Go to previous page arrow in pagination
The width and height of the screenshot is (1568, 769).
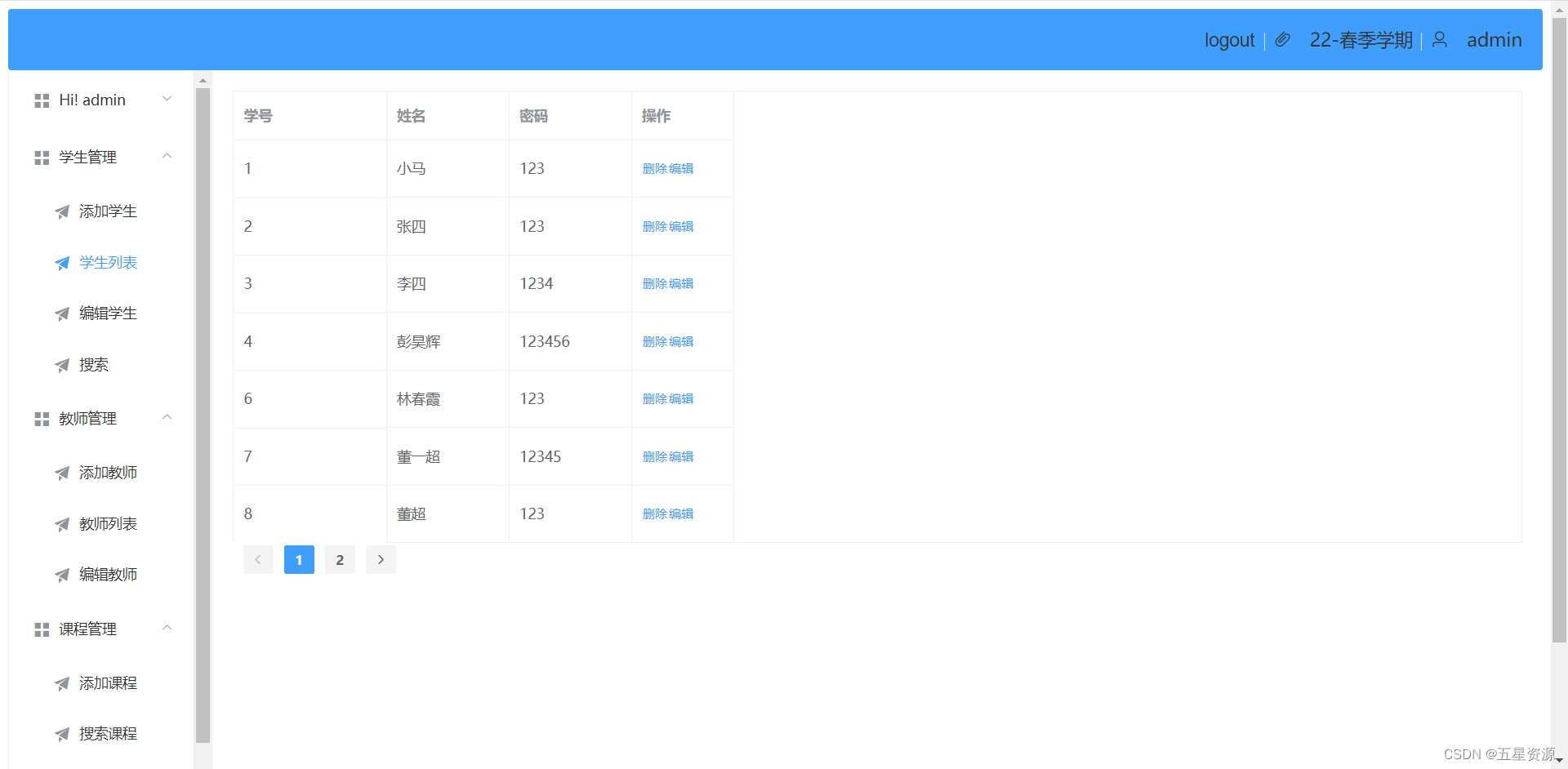tap(258, 560)
